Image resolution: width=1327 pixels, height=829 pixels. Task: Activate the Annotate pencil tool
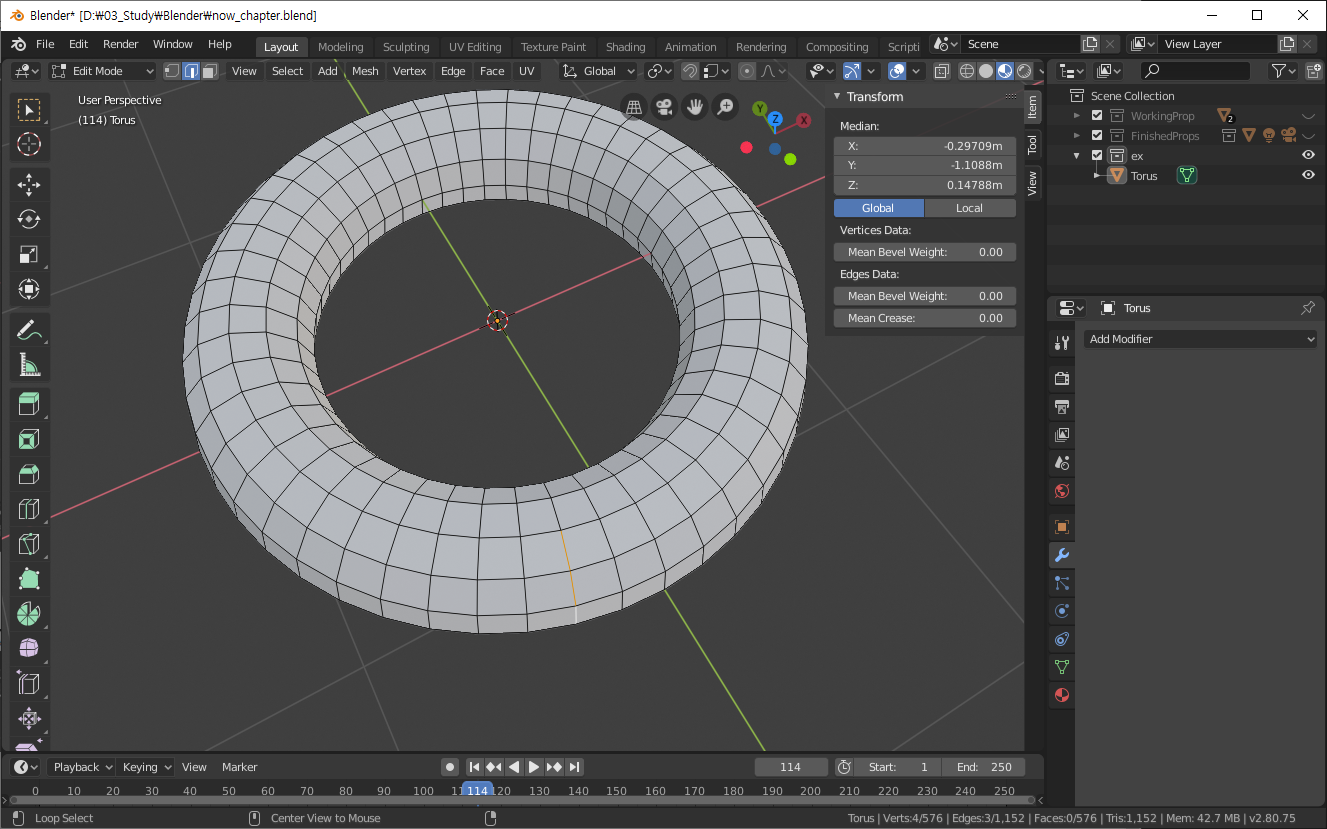29,329
